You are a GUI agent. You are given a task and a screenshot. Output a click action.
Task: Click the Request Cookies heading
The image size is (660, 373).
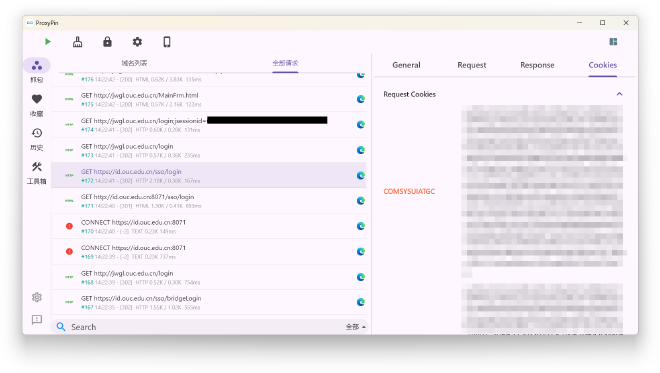pyautogui.click(x=410, y=94)
